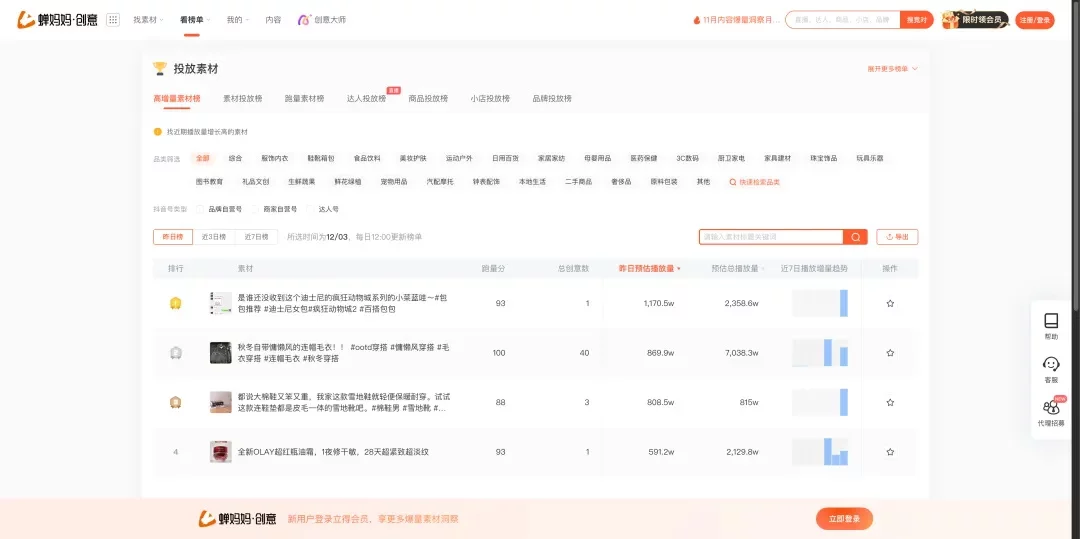Viewport: 1080px width, 539px height.
Task: Open the app grid icon beside the logo
Action: pyautogui.click(x=113, y=20)
